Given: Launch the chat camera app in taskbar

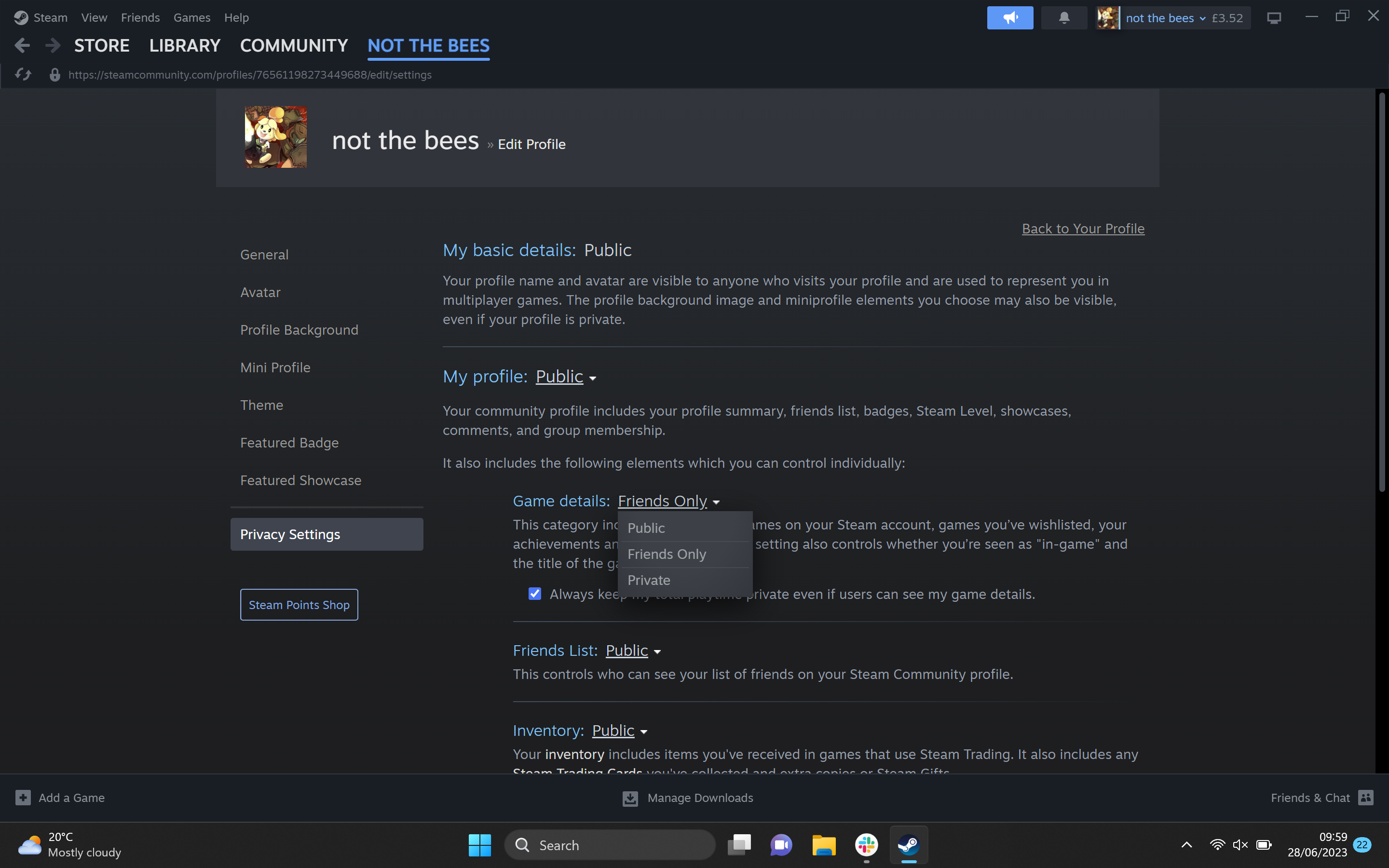Looking at the screenshot, I should pyautogui.click(x=781, y=845).
